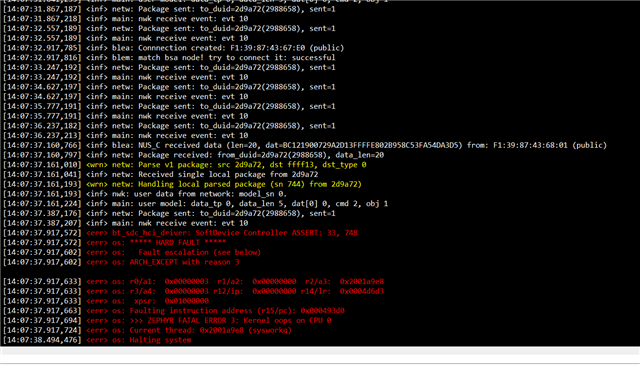Click the 'user model: data_tp 0' line at 14:07:37.161,224
The height and width of the screenshot is (365, 640).
click(195, 204)
